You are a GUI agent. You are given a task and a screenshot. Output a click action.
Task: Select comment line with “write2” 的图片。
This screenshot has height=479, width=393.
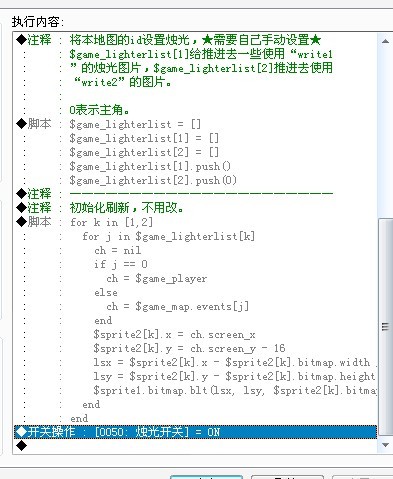[x=196, y=82]
